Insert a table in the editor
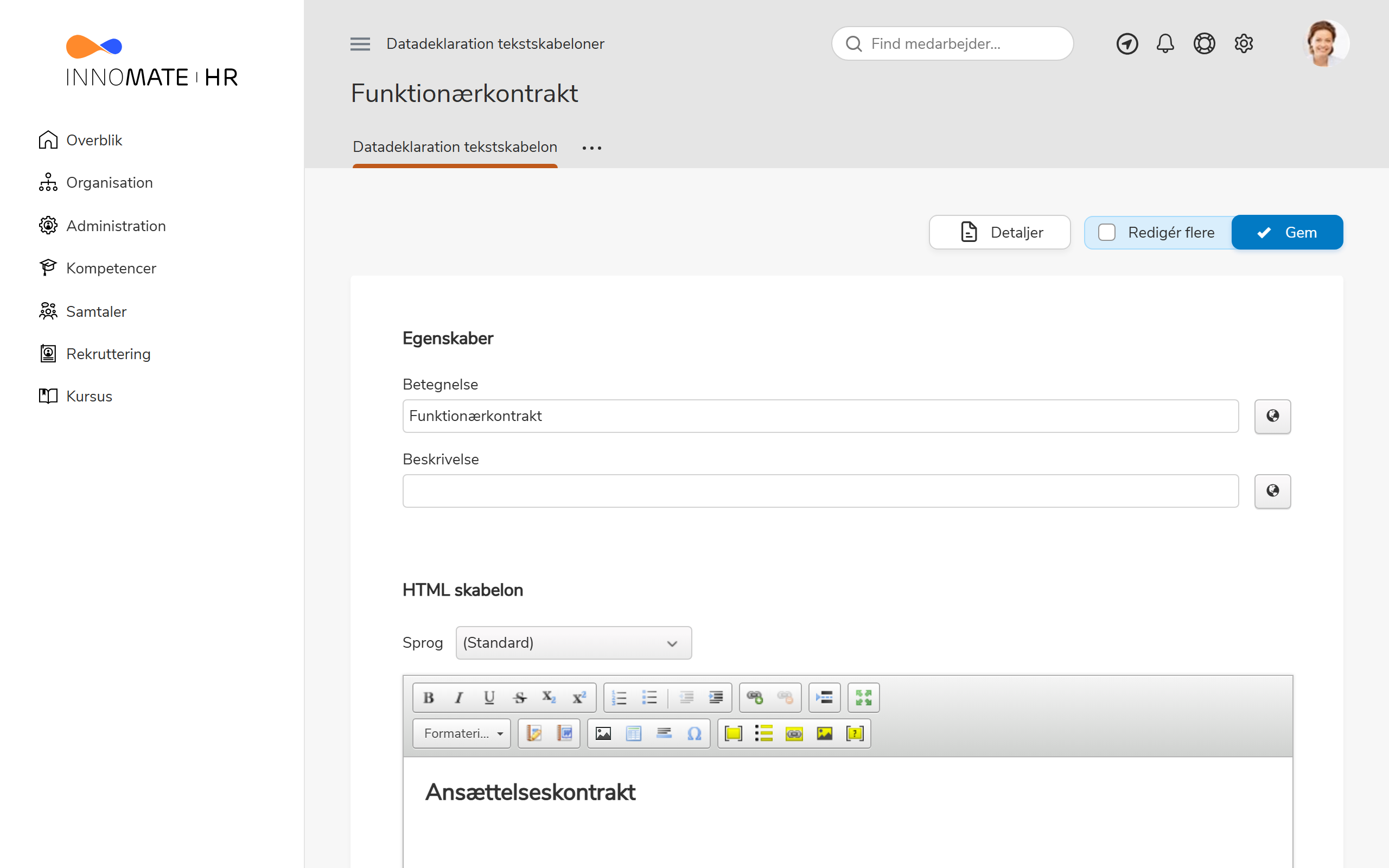 pyautogui.click(x=634, y=733)
